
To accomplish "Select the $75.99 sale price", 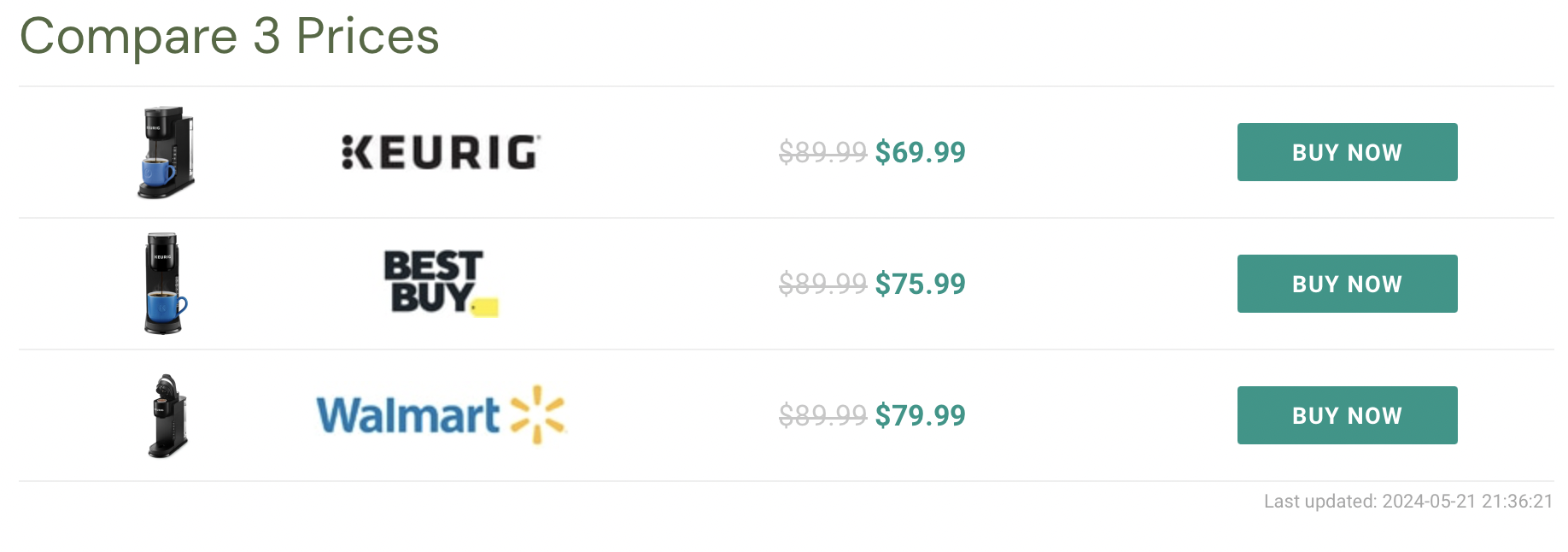I will pos(921,284).
